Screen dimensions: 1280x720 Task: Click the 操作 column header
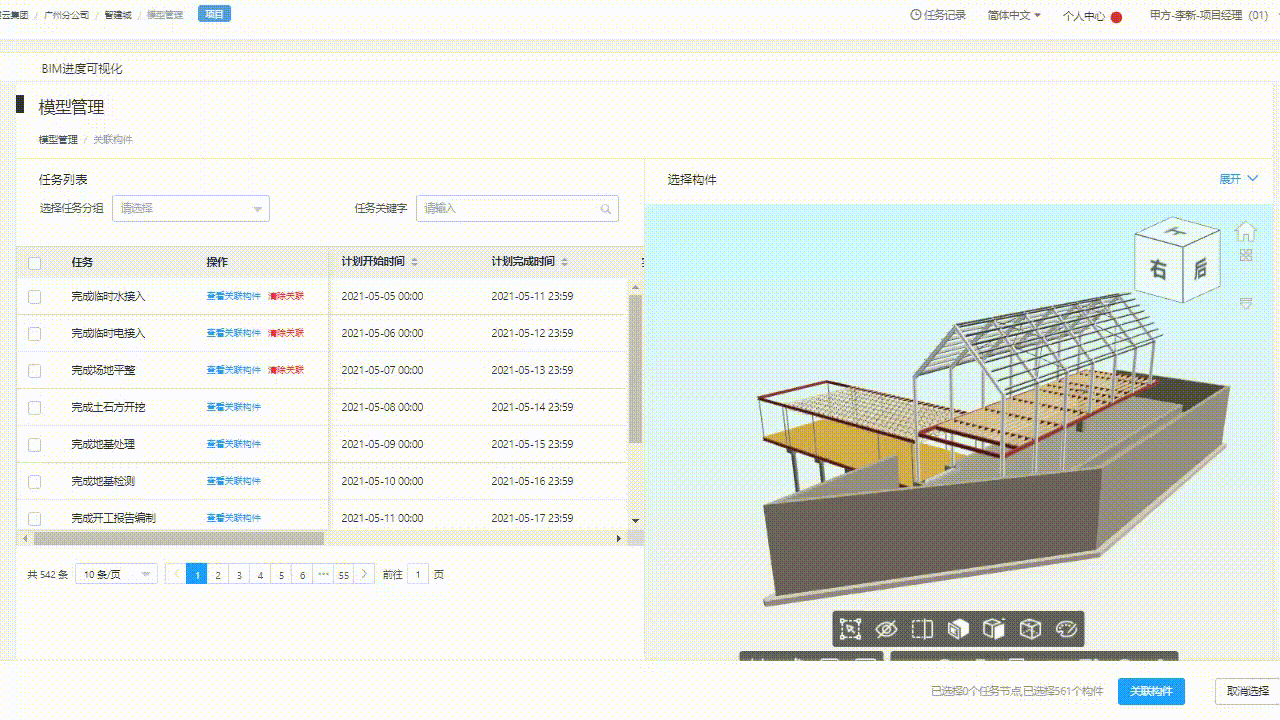217,262
